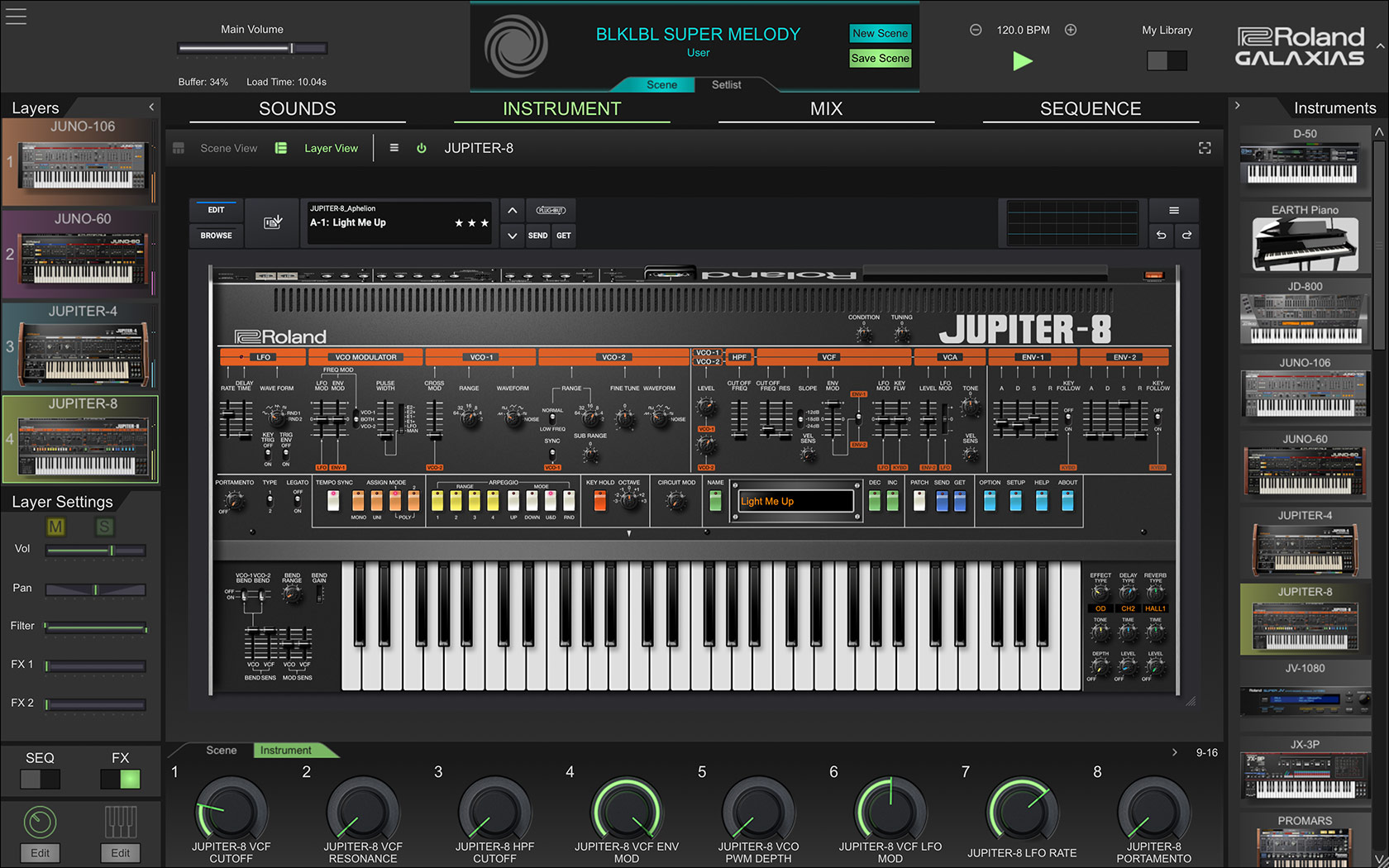The width and height of the screenshot is (1389, 868).
Task: Switch to the Setlist tab
Action: (727, 84)
